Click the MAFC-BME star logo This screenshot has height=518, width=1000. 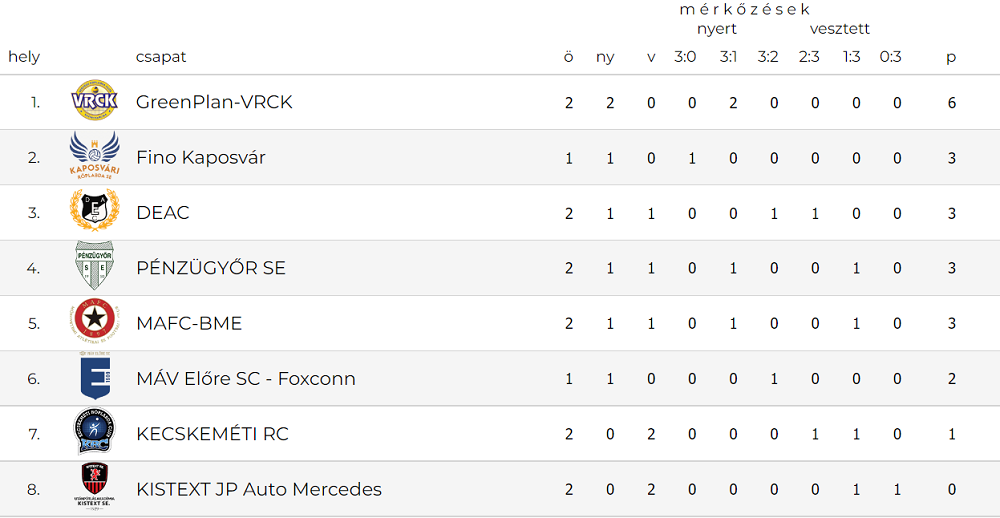[94, 322]
